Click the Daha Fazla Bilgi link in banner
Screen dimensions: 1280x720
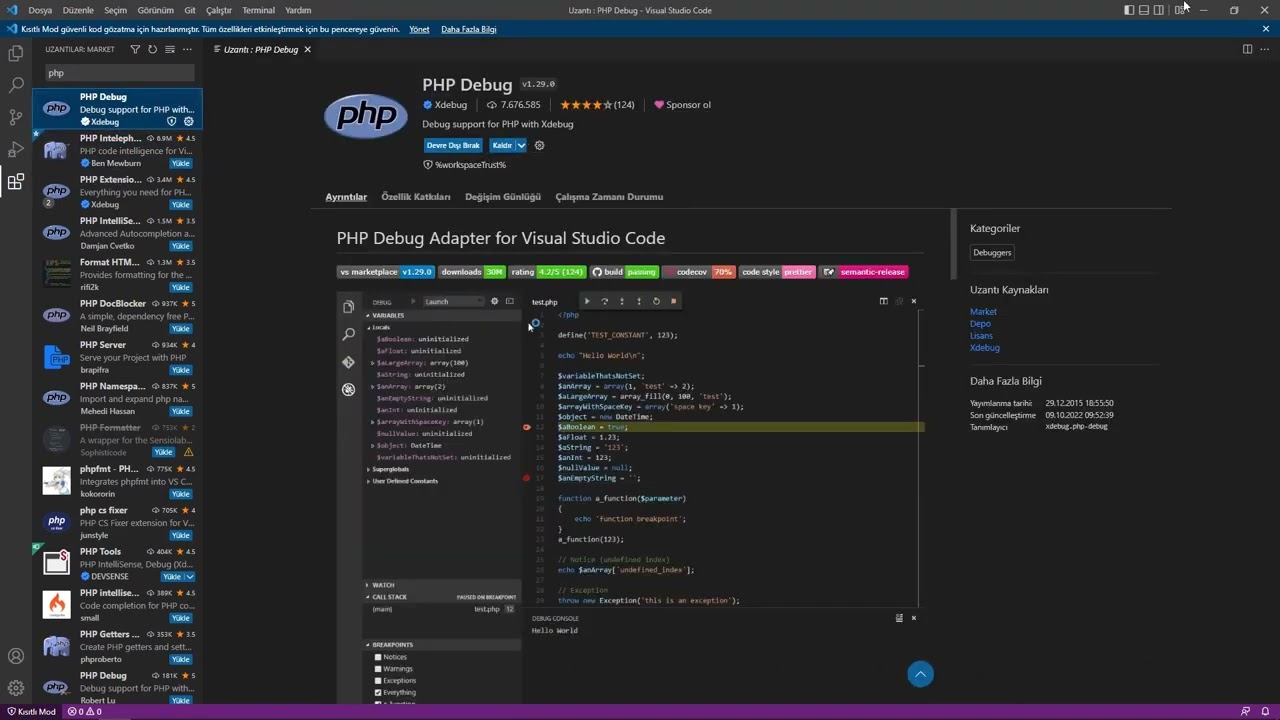469,29
